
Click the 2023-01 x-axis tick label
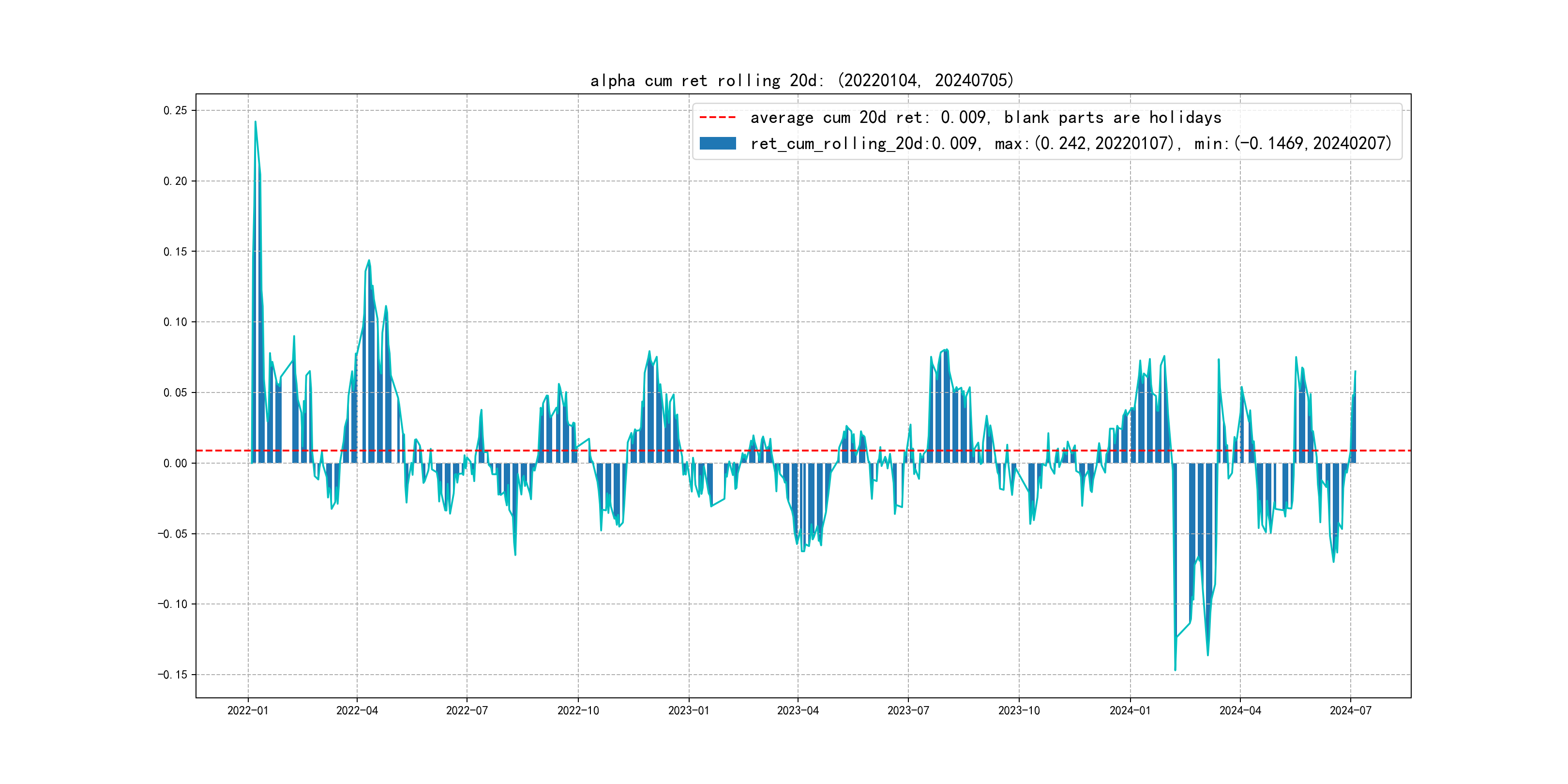[x=689, y=710]
